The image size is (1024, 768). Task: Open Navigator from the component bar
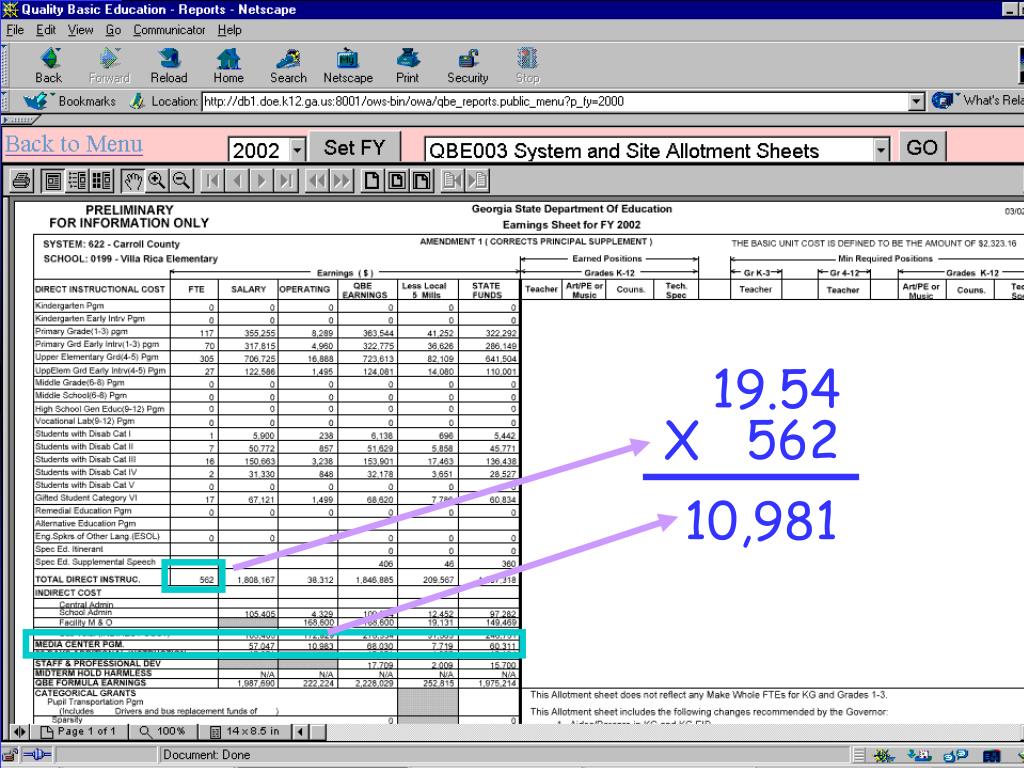pos(884,756)
